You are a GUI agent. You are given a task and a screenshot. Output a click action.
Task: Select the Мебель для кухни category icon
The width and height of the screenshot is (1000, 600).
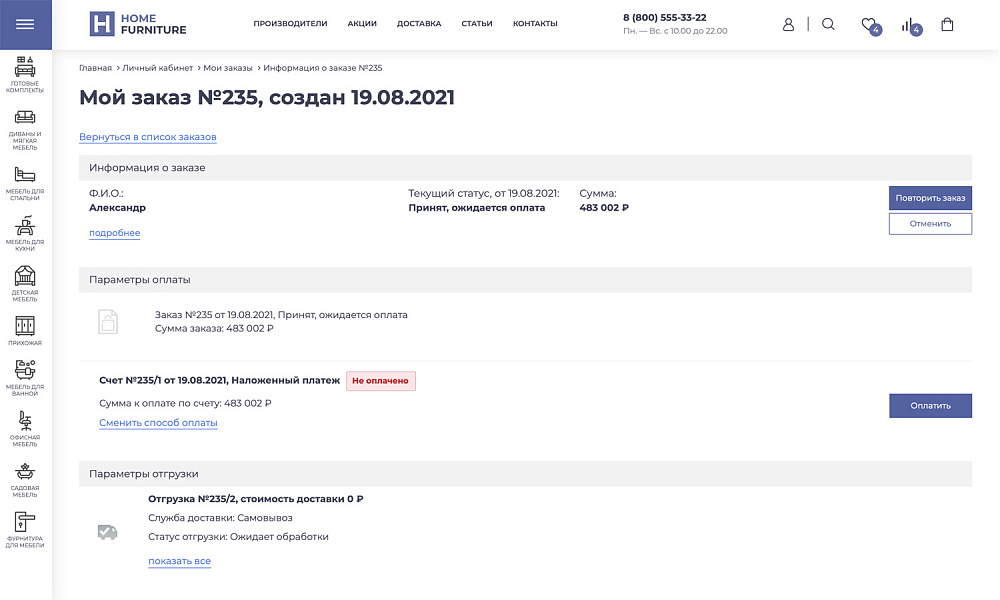25,225
